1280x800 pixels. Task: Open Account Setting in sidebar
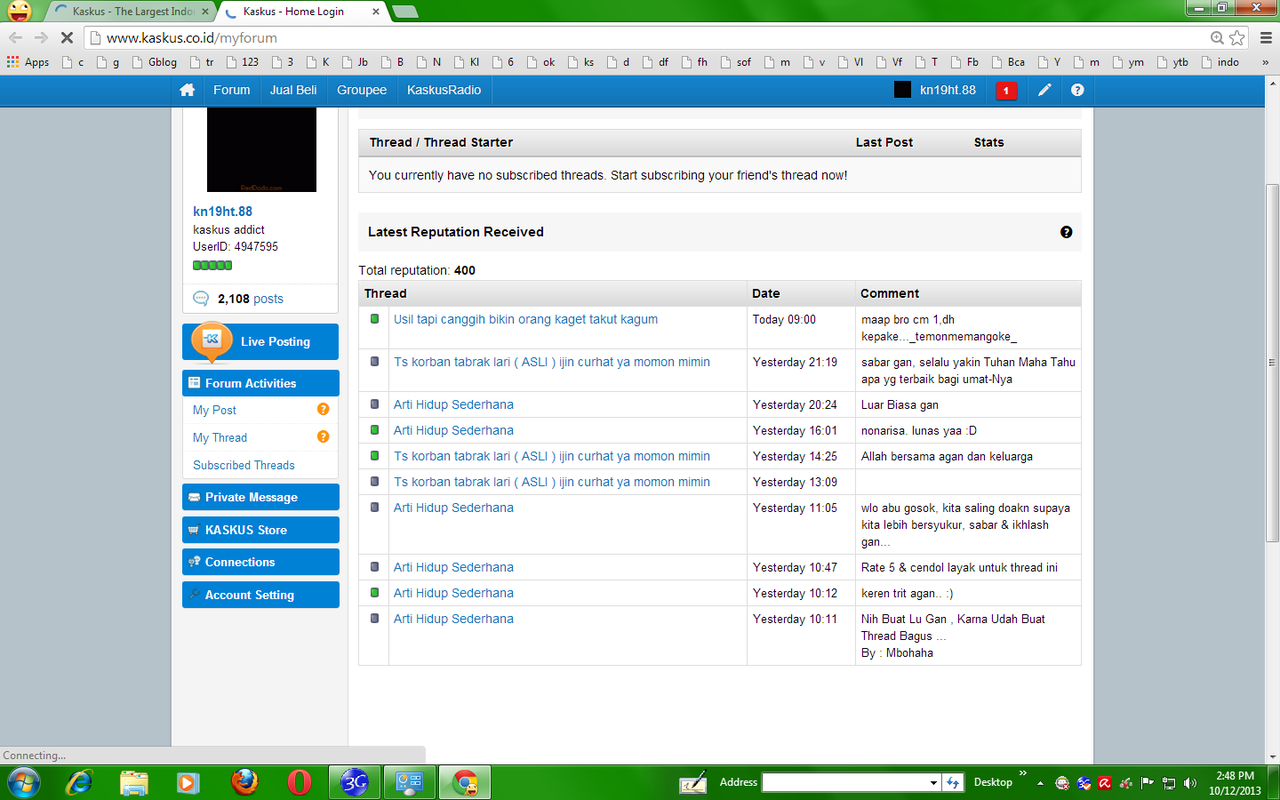point(260,595)
